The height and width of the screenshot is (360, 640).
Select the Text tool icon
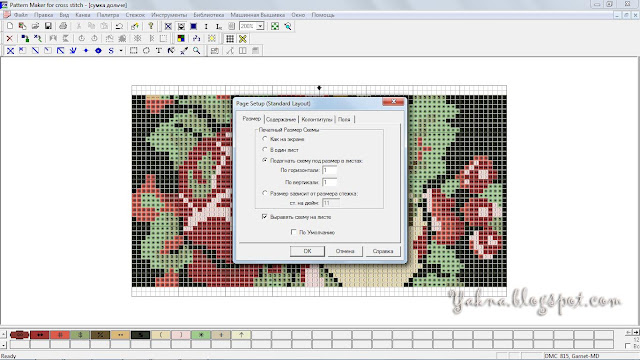[159, 51]
